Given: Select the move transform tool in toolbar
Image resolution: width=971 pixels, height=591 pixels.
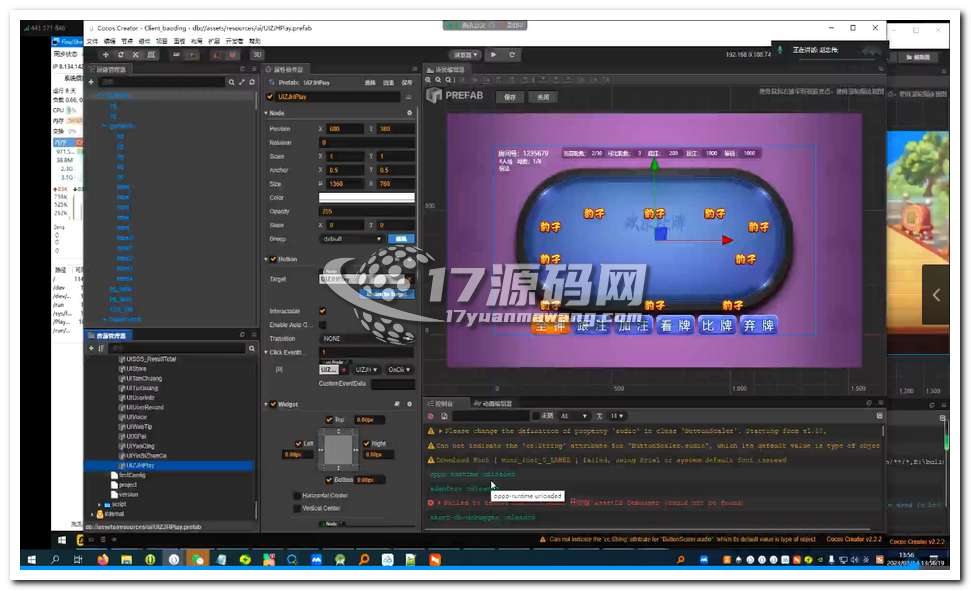Looking at the screenshot, I should pyautogui.click(x=105, y=55).
